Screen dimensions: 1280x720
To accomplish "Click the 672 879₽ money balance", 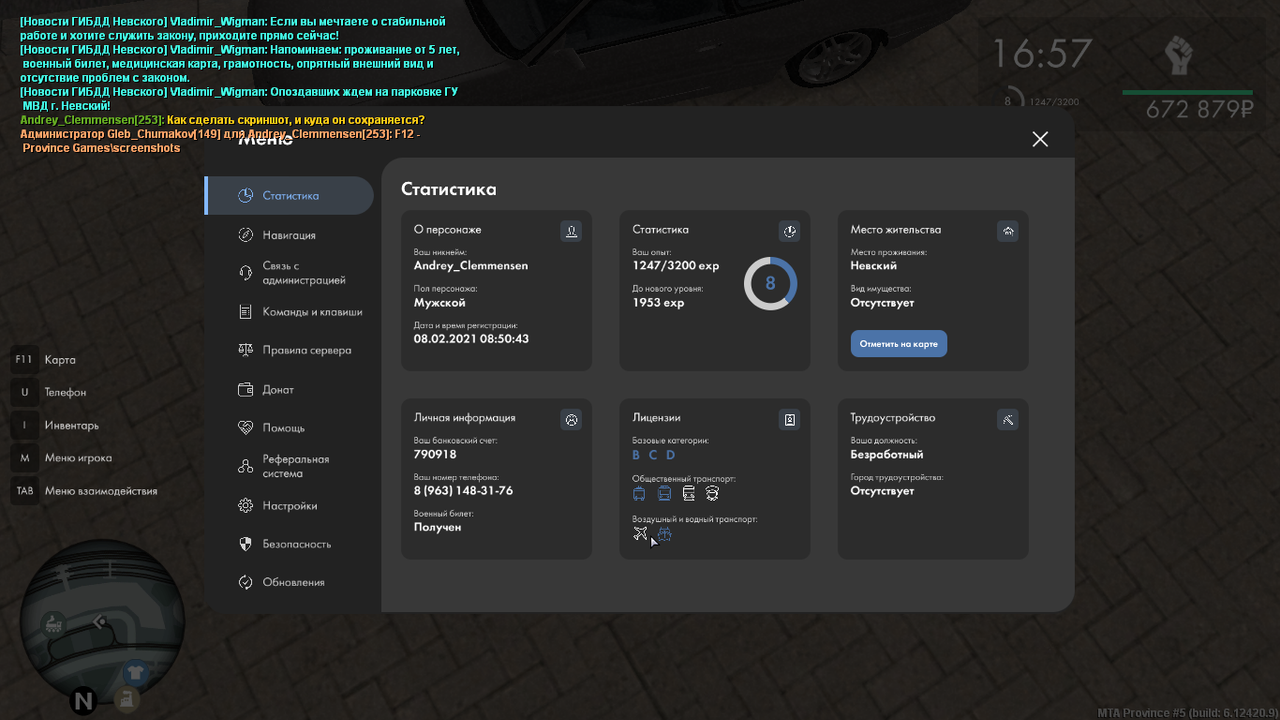I will click(x=1200, y=110).
